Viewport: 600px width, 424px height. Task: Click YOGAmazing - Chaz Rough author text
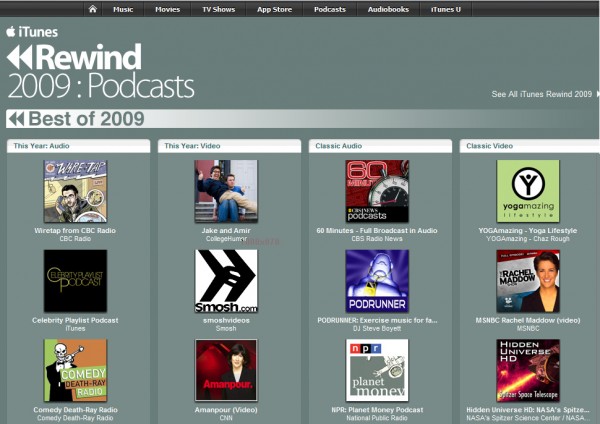coord(528,239)
